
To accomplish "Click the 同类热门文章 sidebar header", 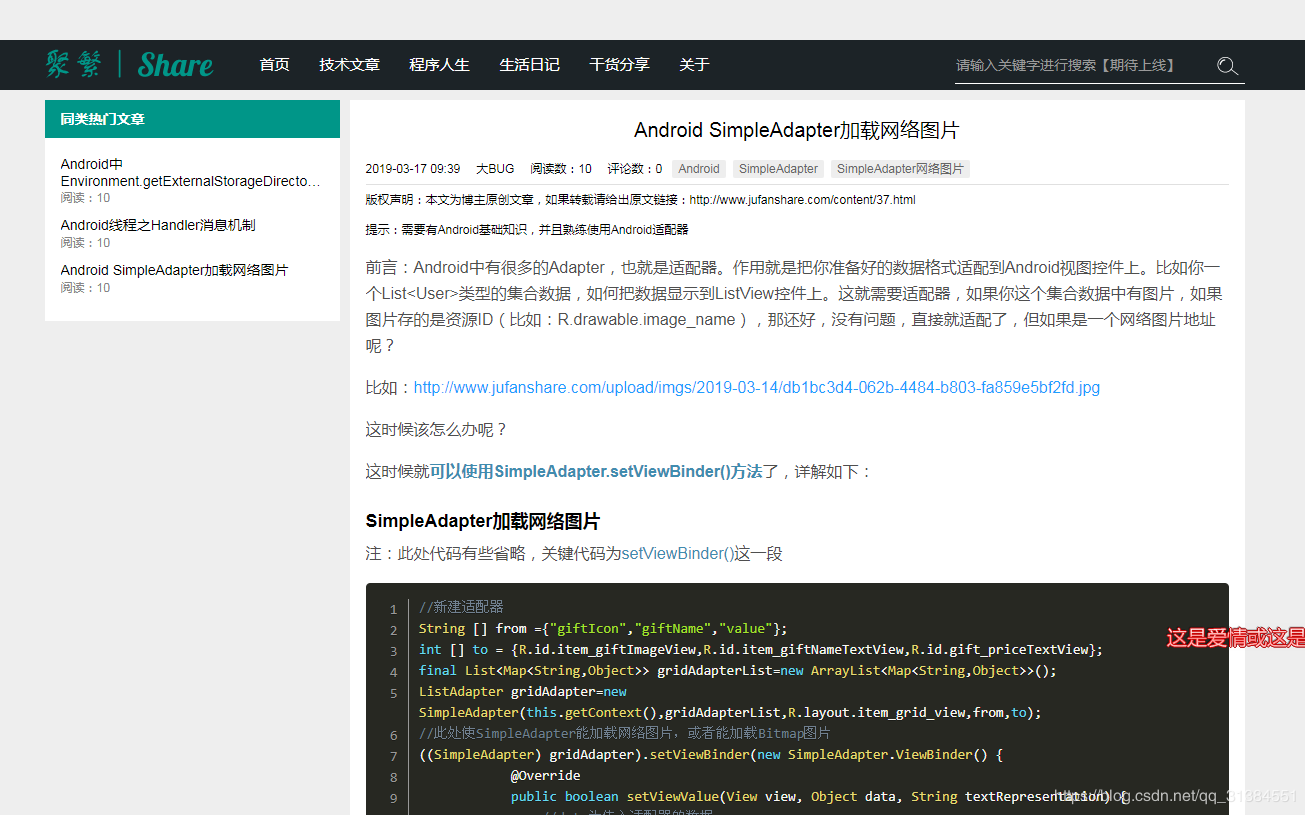I will pyautogui.click(x=192, y=119).
